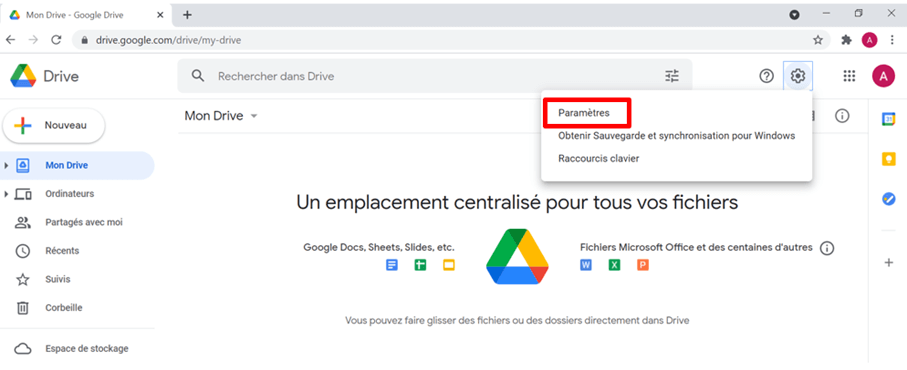Go to Corbeille in sidebar
The height and width of the screenshot is (370, 907).
64,308
